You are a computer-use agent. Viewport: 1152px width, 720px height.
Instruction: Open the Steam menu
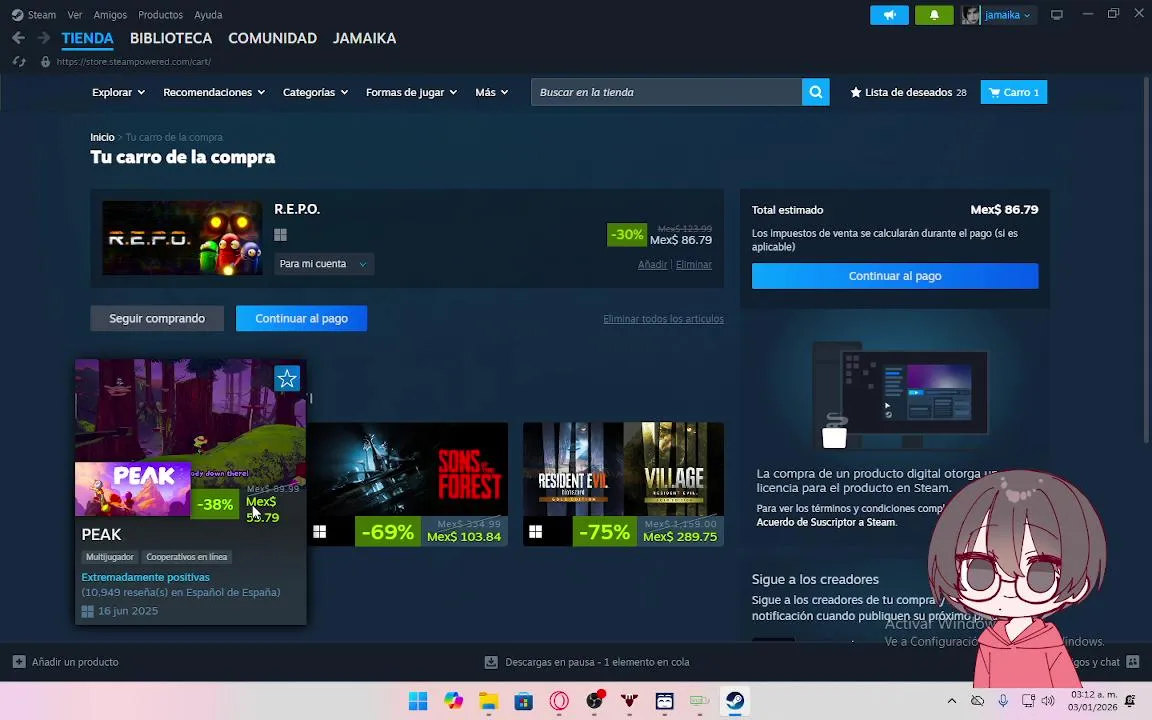(x=42, y=15)
